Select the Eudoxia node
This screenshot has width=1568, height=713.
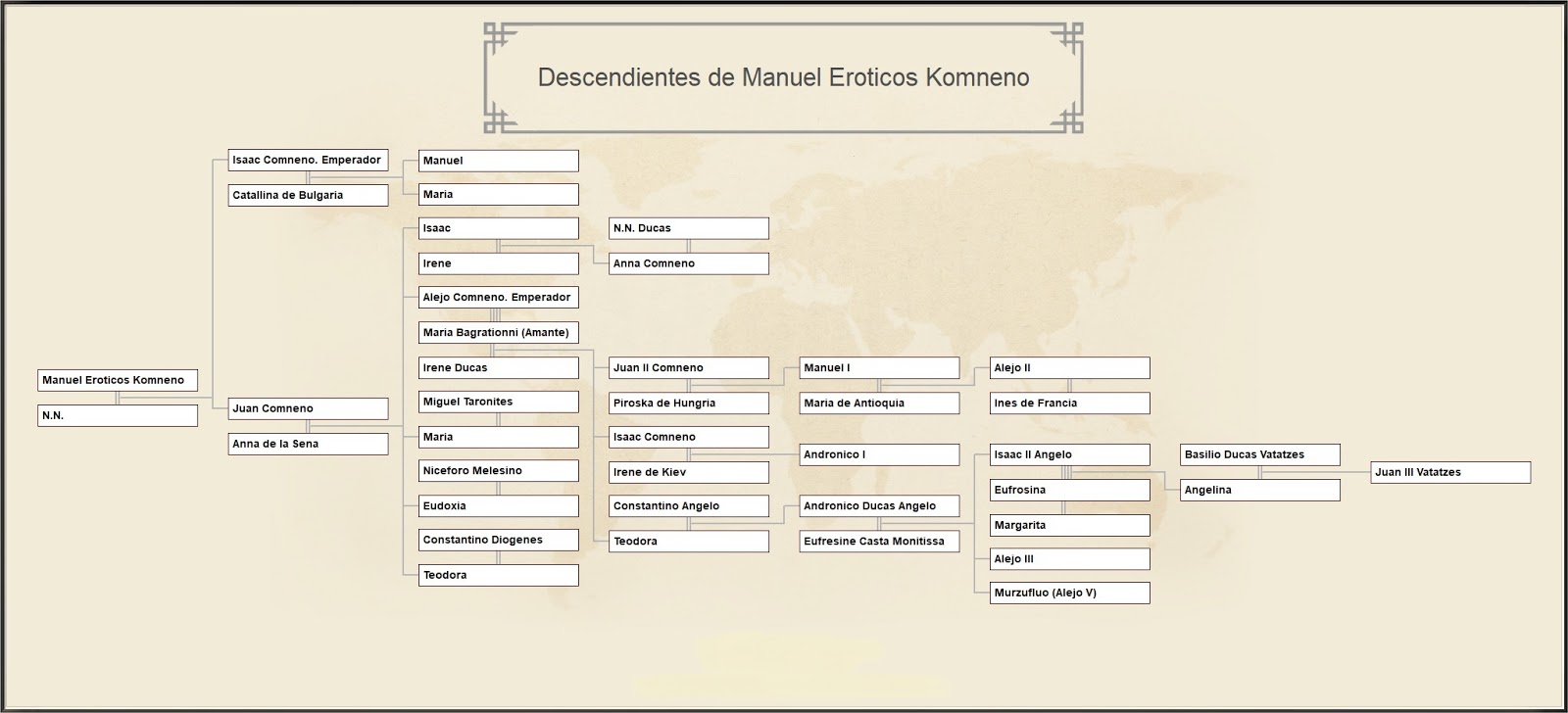coord(499,505)
